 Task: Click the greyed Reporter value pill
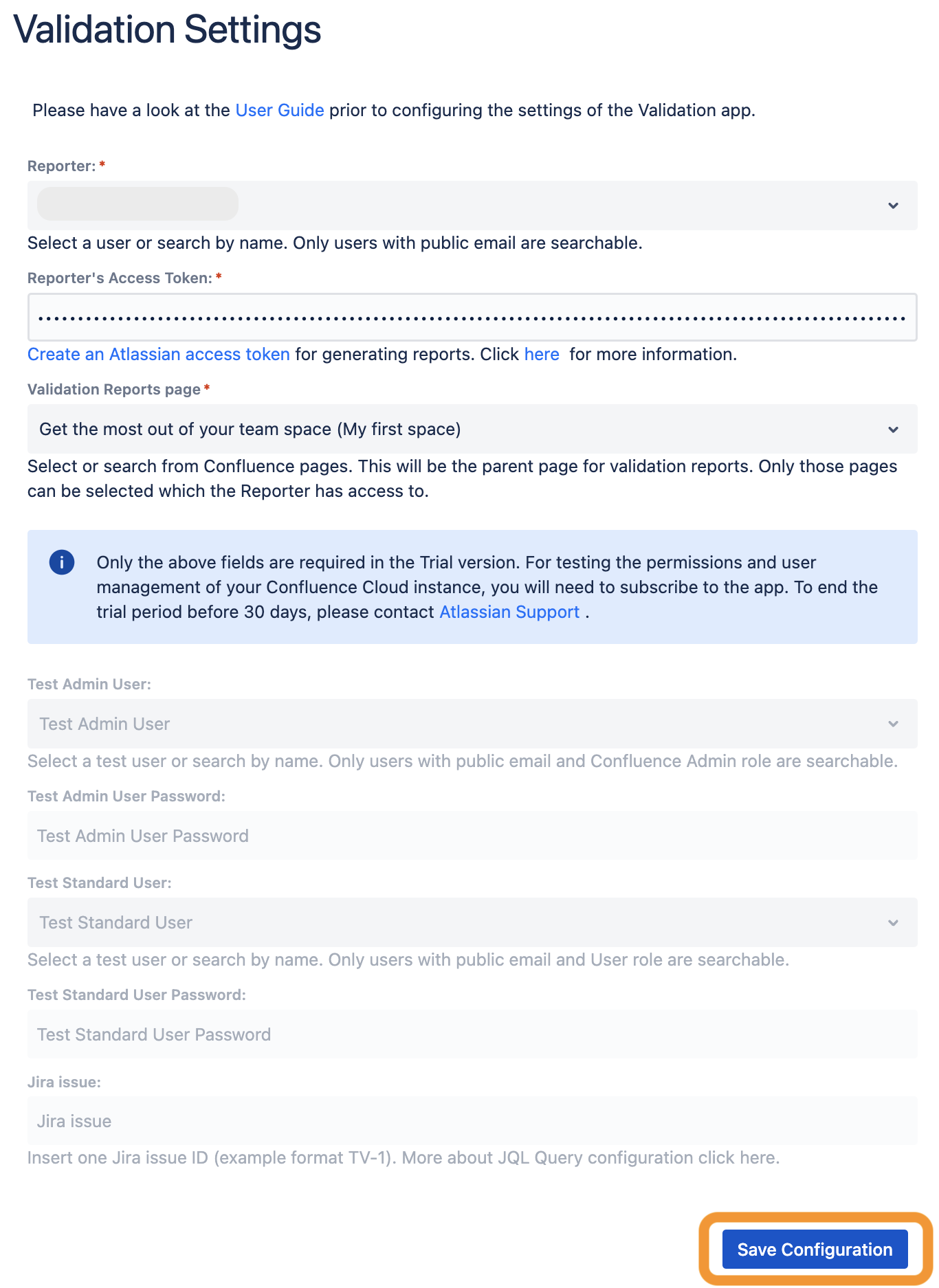tap(137, 203)
